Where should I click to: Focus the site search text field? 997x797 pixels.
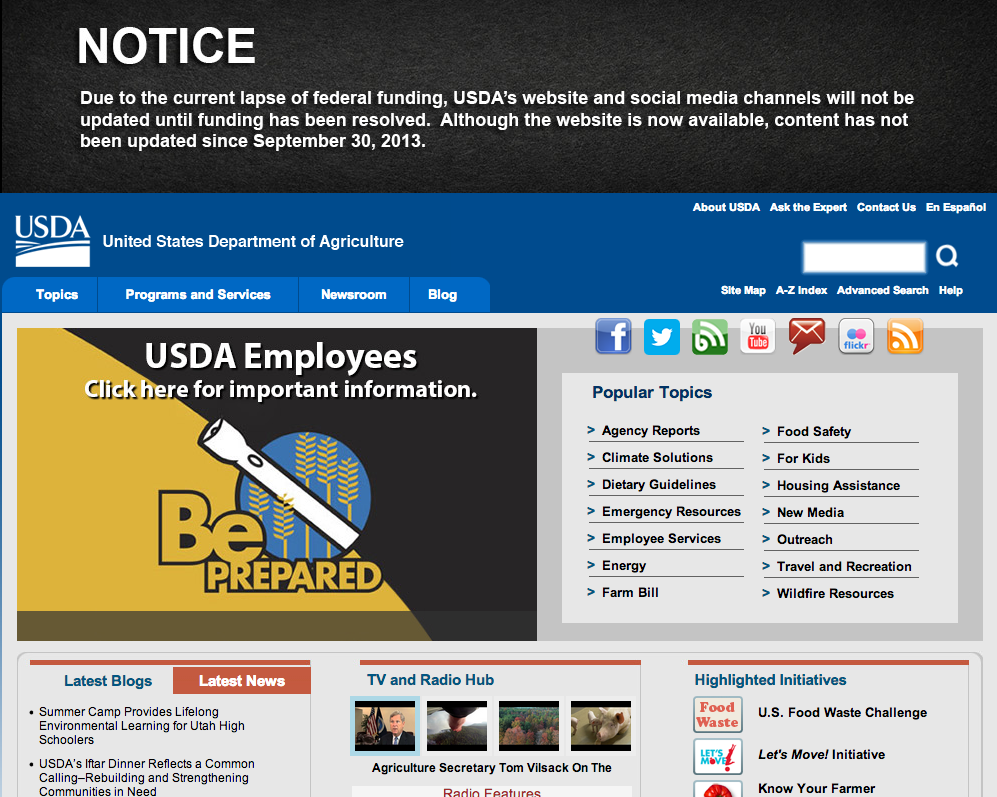click(x=864, y=257)
